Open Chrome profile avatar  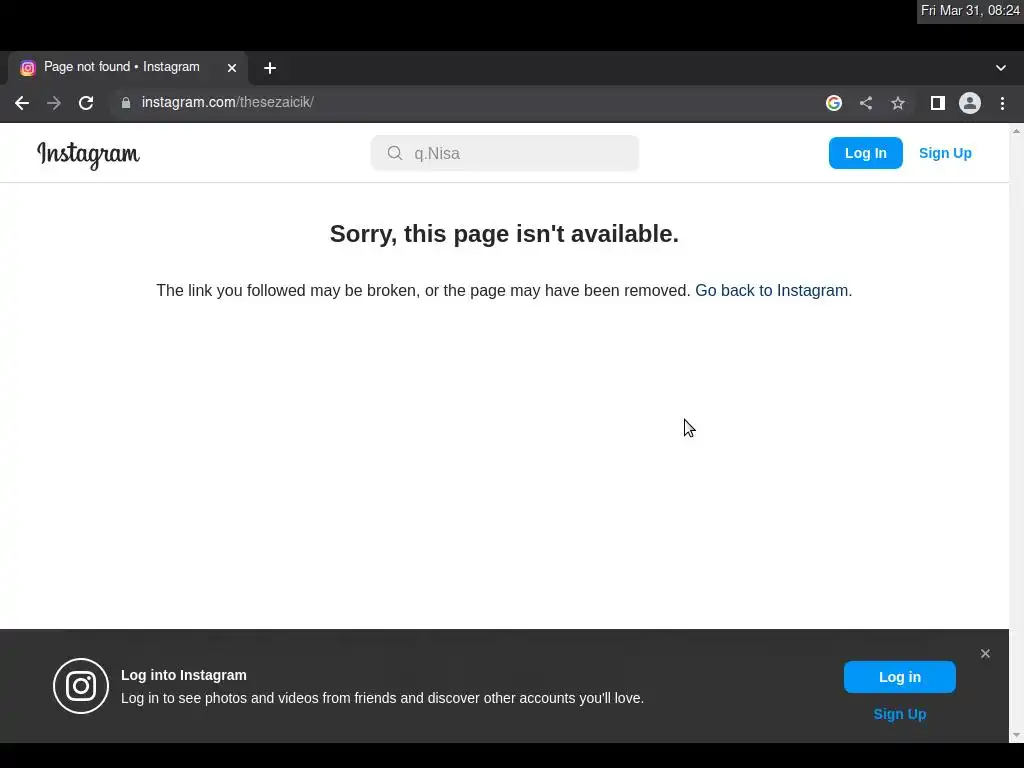(970, 103)
